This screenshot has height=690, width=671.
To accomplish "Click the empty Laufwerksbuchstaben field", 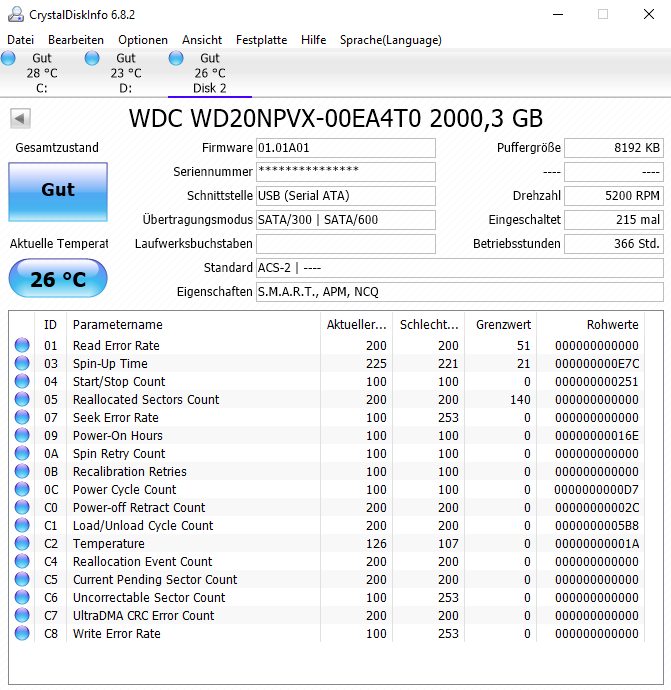I will (x=346, y=244).
